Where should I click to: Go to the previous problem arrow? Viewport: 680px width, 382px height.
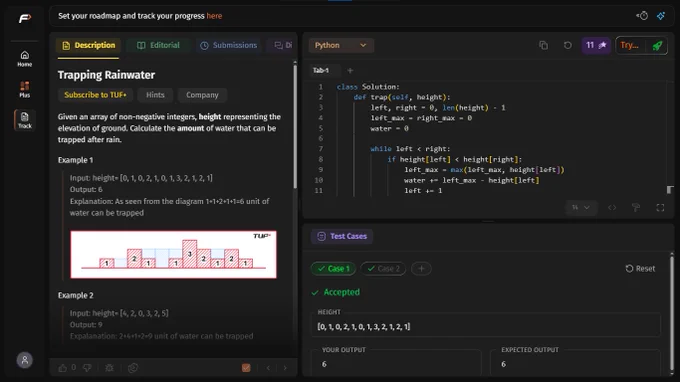coord(268,368)
